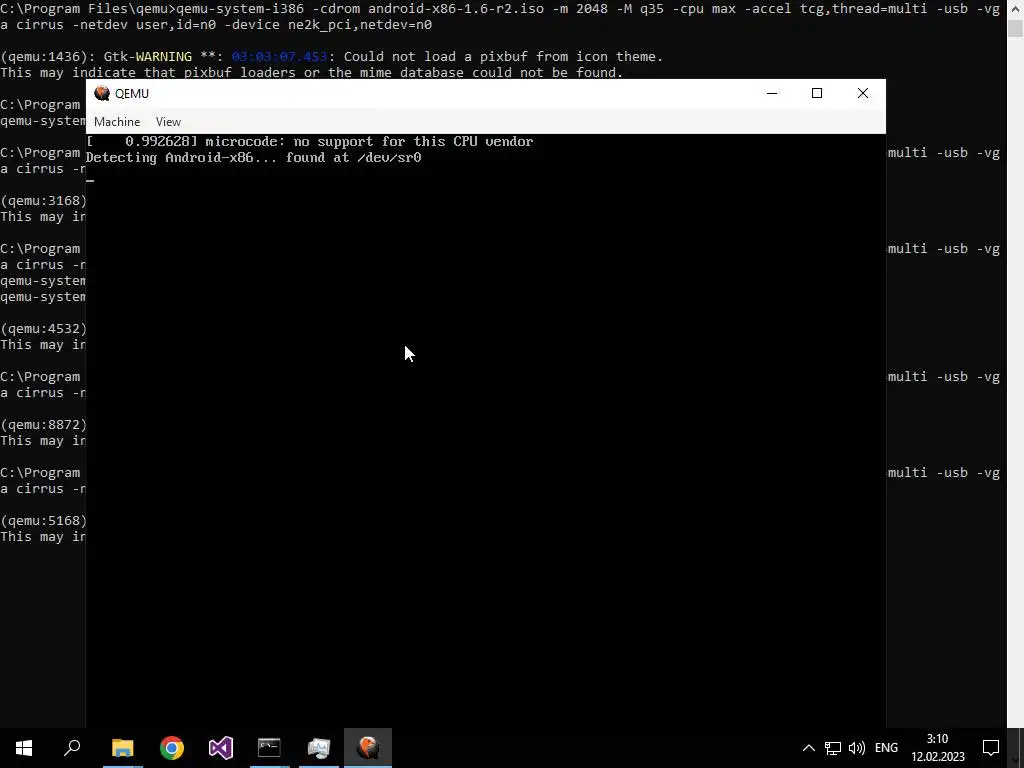Open the View menu in QEMU
This screenshot has height=768, width=1024.
click(168, 122)
